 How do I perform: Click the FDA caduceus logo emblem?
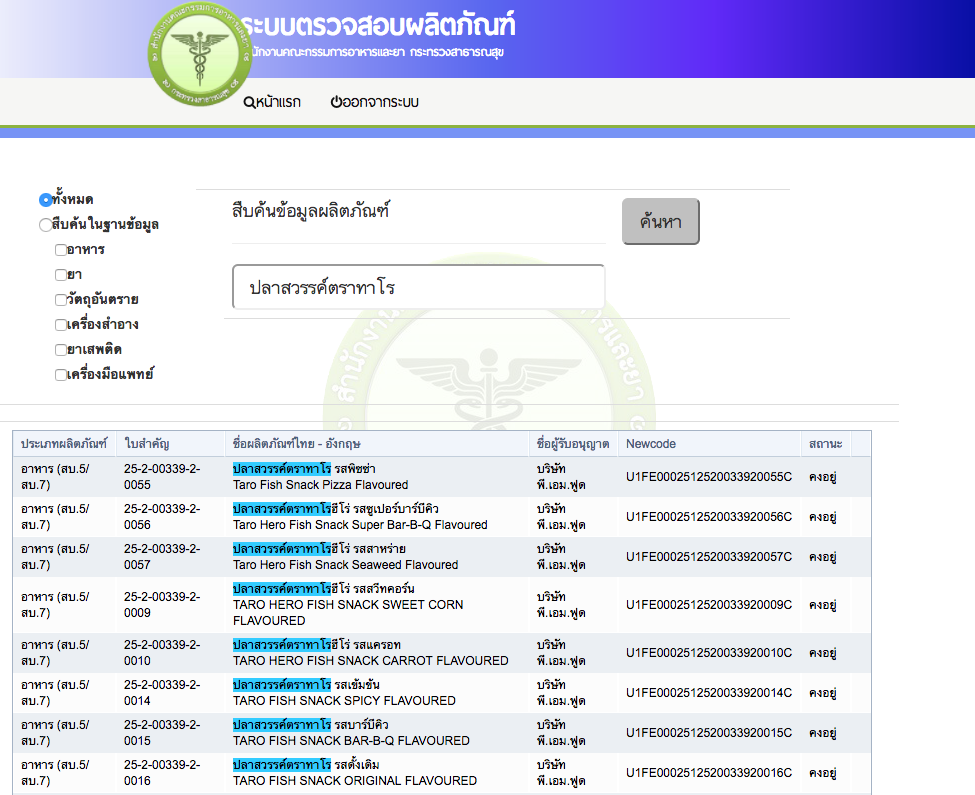tap(200, 53)
